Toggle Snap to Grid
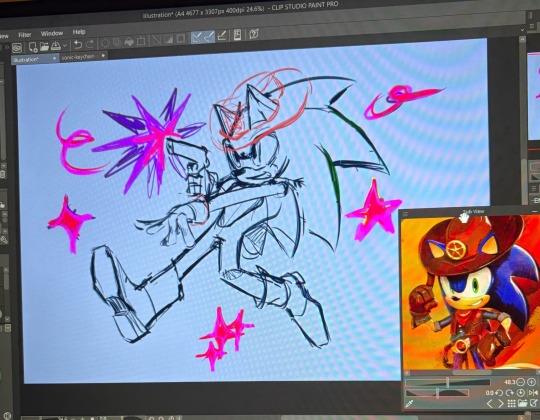 pos(222,36)
